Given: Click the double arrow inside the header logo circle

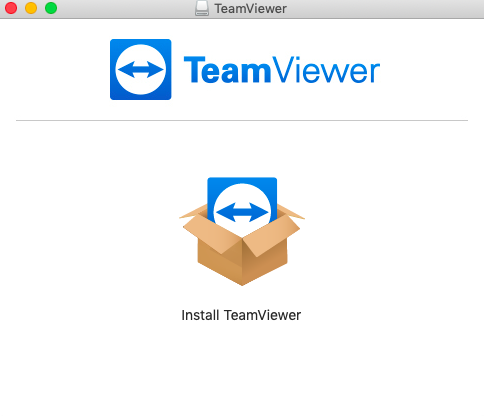Looking at the screenshot, I should [x=141, y=70].
